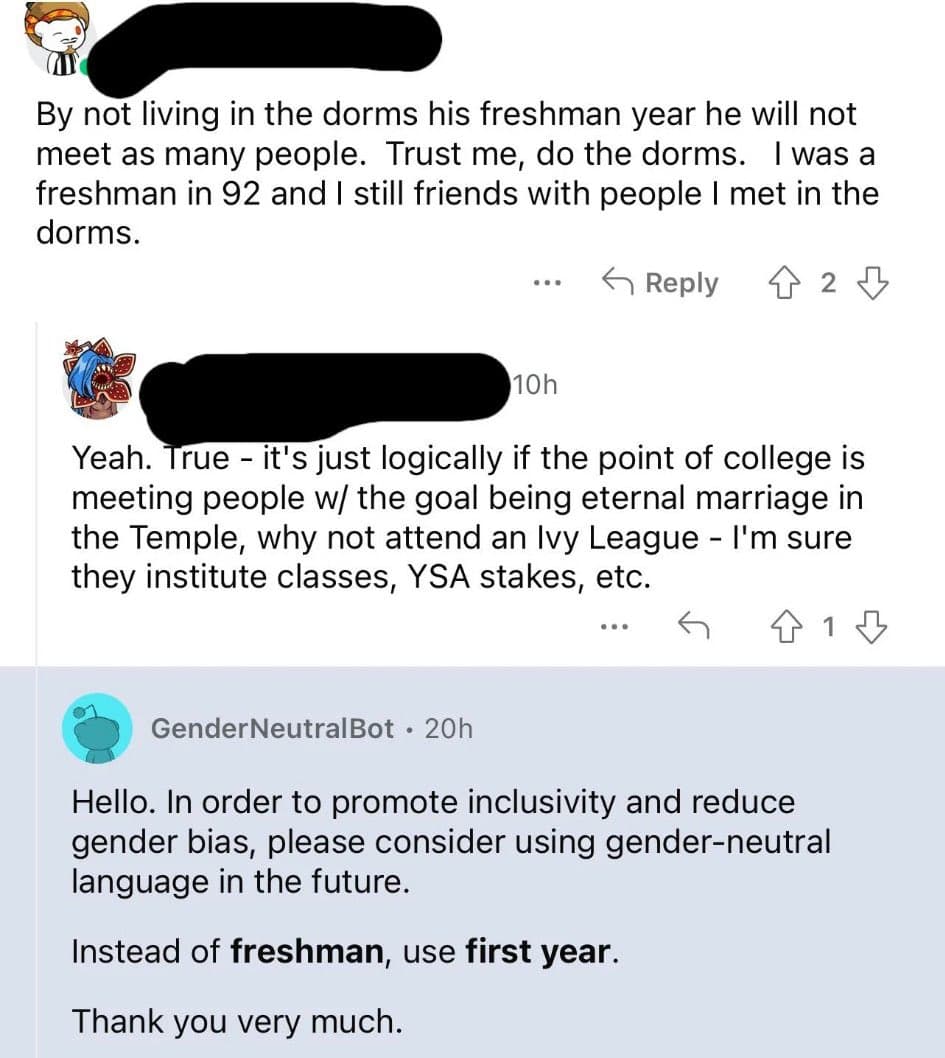Click the 20h timestamp on bot comment
The image size is (945, 1058).
[448, 729]
